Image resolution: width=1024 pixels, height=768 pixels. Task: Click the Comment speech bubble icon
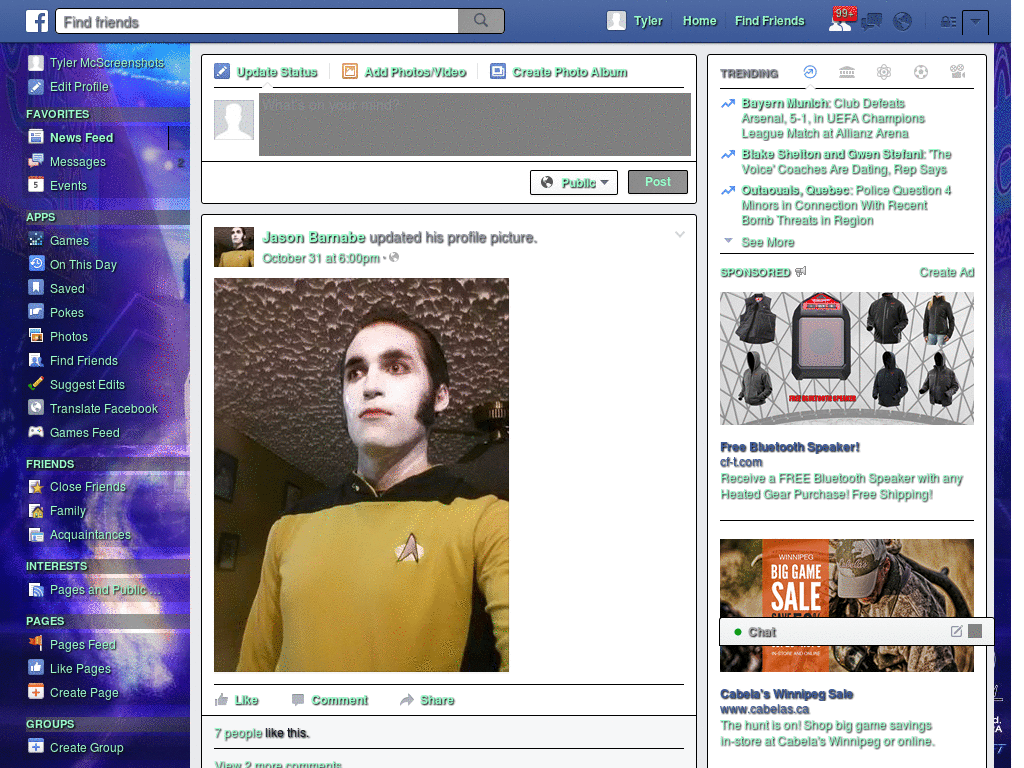coord(298,700)
